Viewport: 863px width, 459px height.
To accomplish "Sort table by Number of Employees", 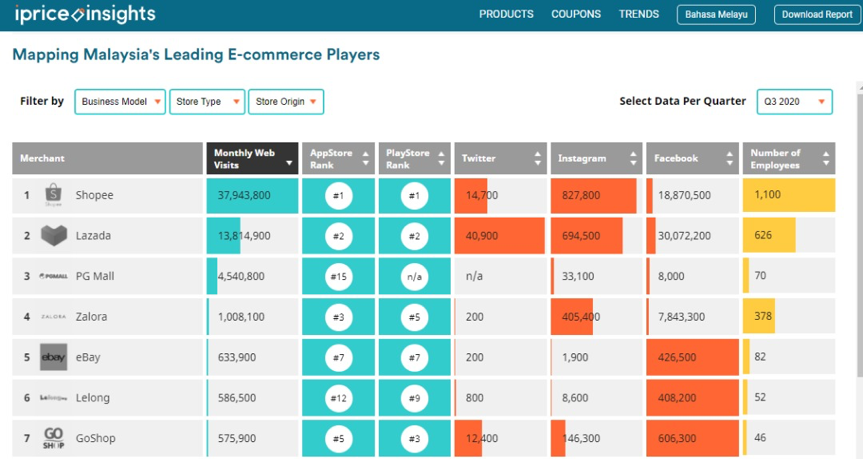I will click(826, 159).
